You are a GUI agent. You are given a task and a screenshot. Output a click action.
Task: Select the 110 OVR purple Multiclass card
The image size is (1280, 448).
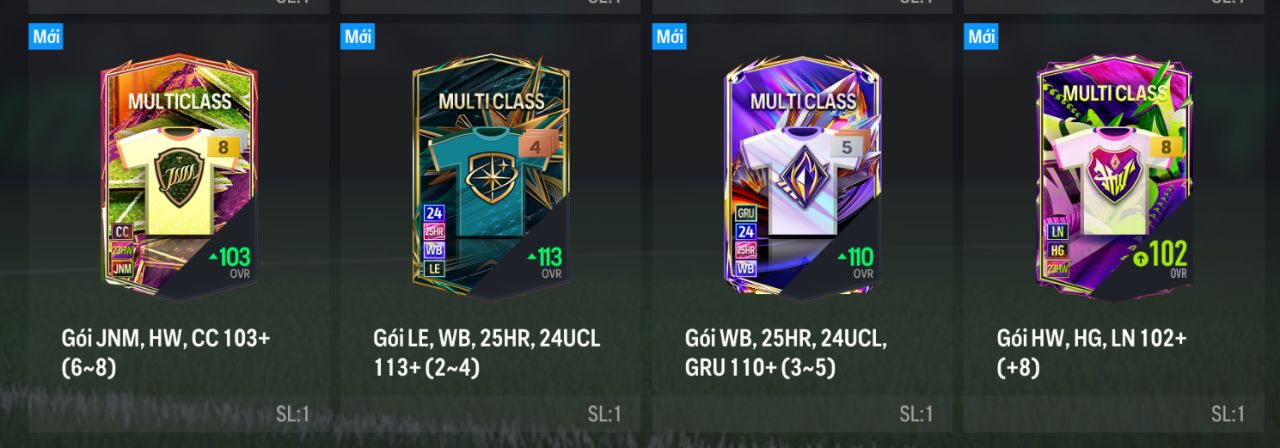coord(802,178)
